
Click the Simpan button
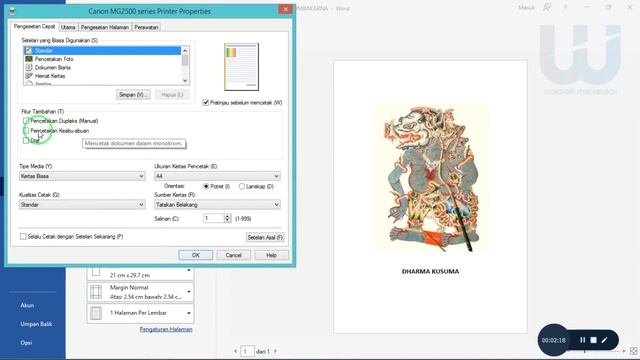coord(133,95)
